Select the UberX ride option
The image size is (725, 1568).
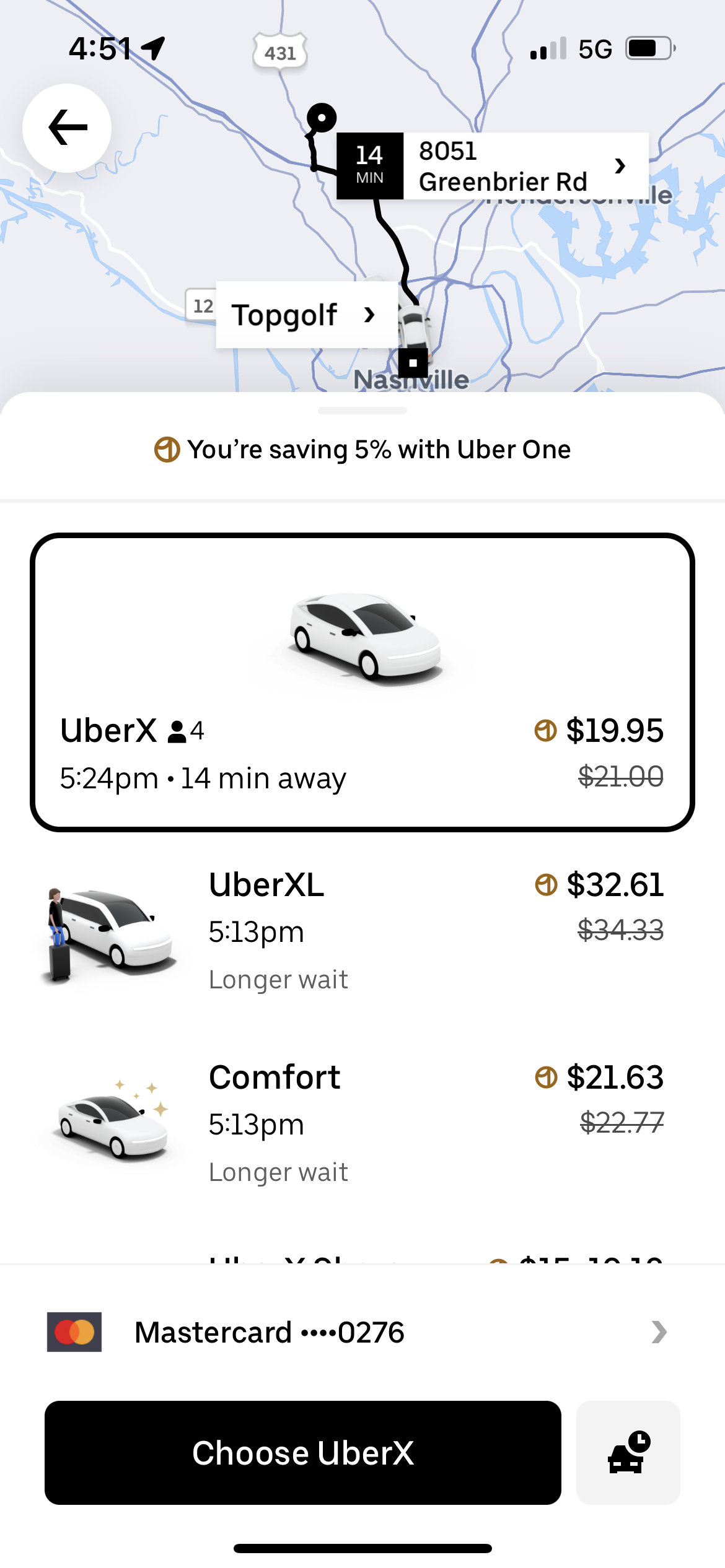click(362, 681)
